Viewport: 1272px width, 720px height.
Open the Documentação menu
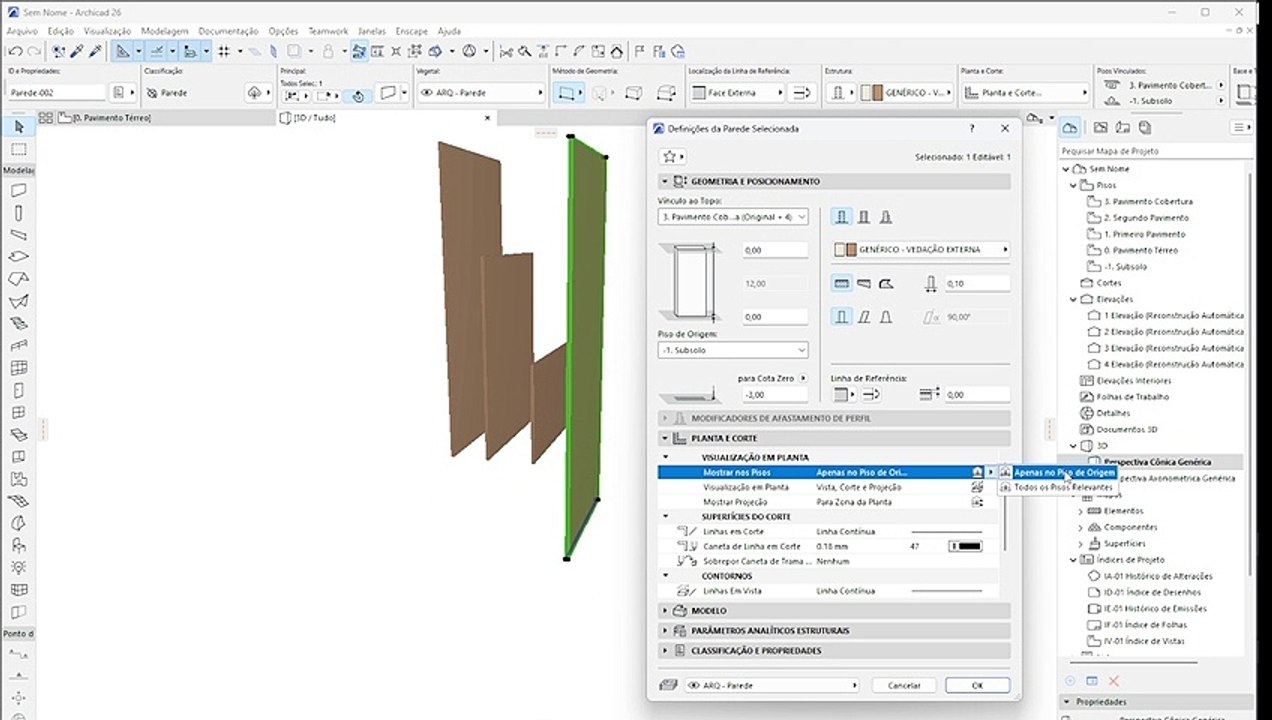pos(228,31)
